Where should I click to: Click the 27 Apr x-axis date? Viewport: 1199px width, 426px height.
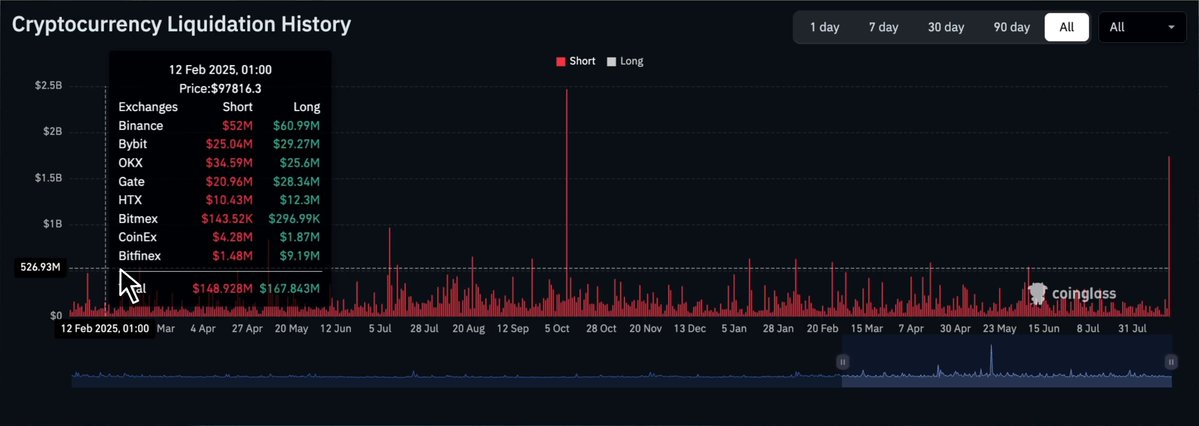tap(247, 328)
